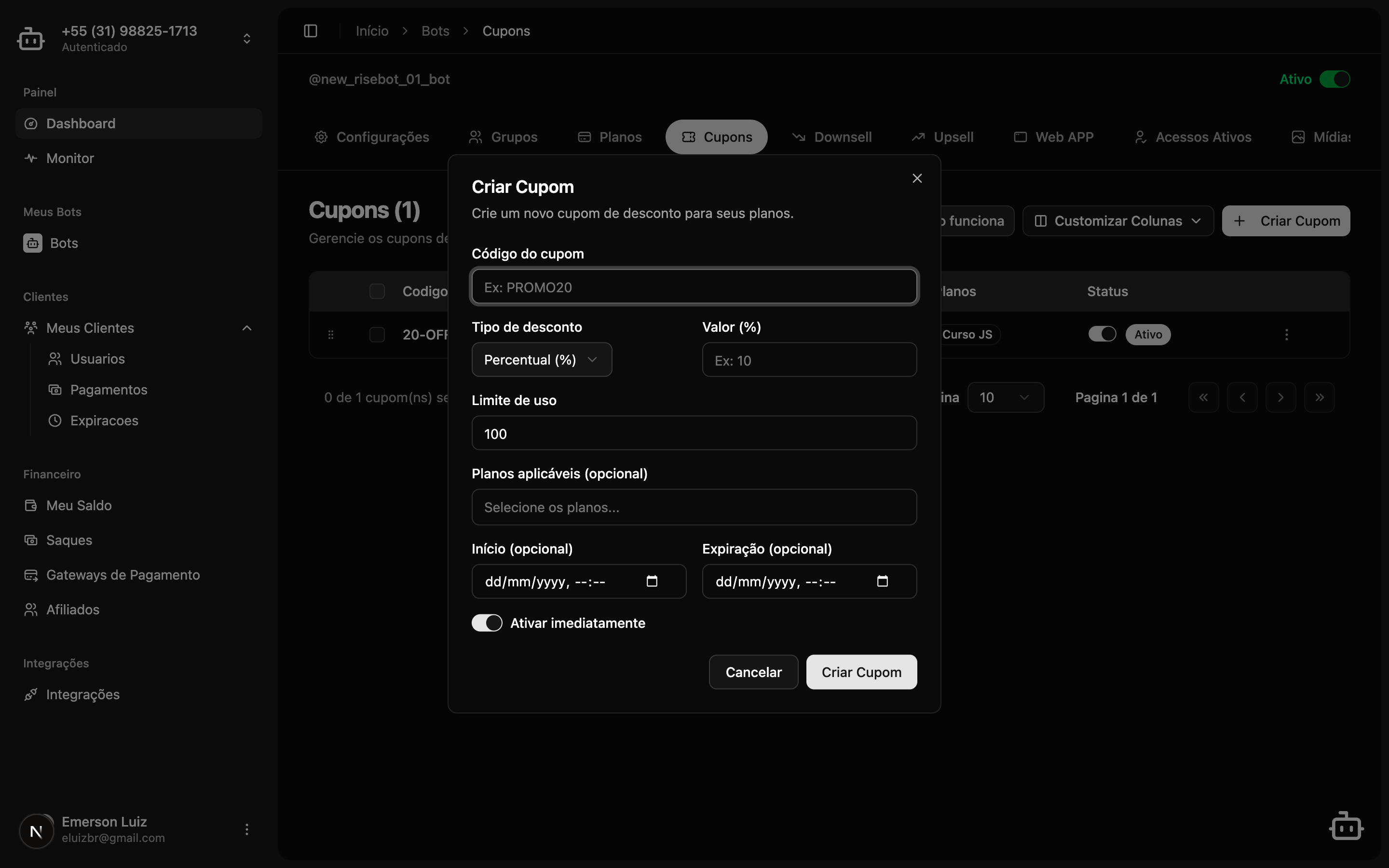Viewport: 1389px width, 868px height.
Task: Switch to Planos tab
Action: click(x=610, y=137)
